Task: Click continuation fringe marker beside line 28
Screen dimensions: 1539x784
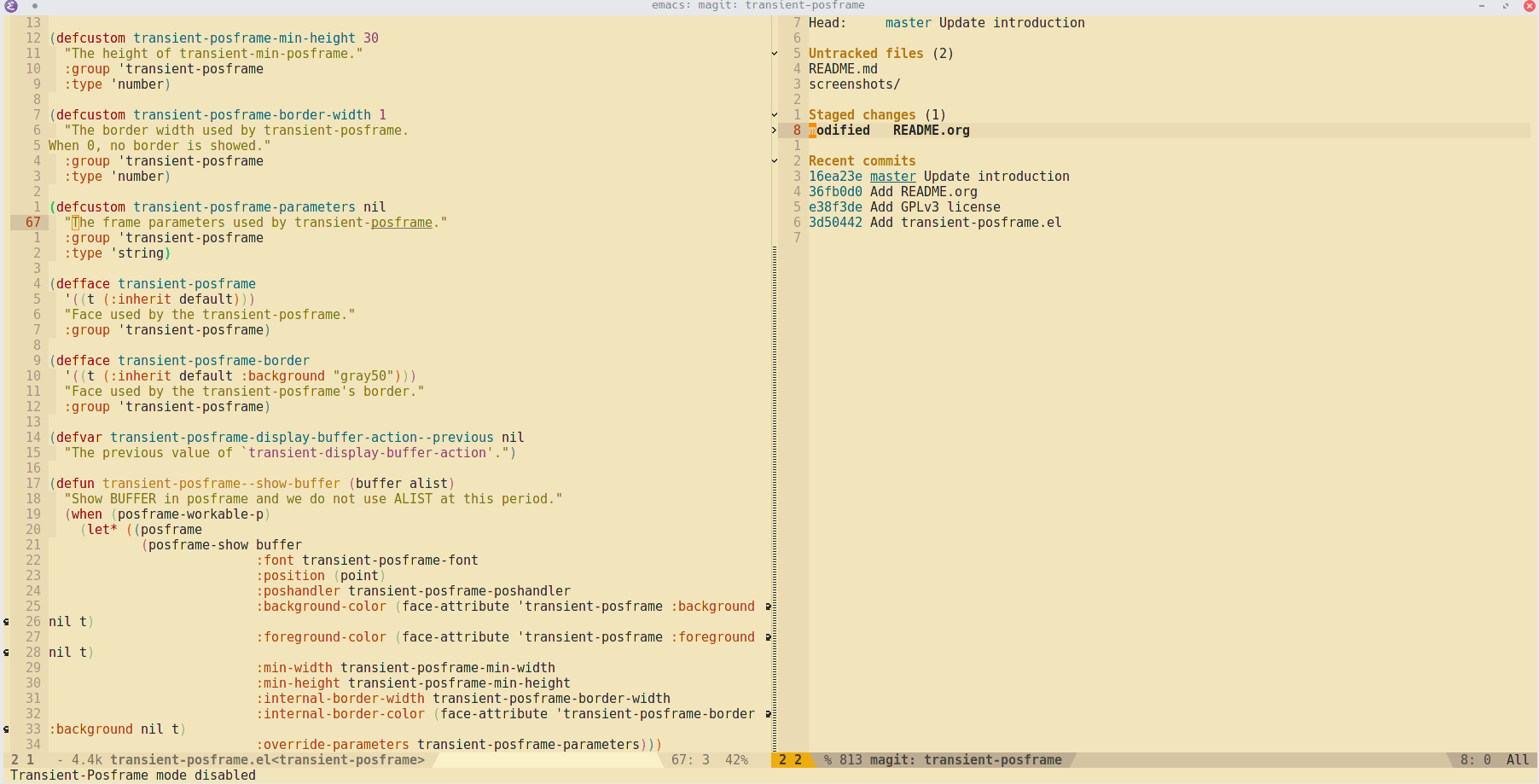Action: [6, 653]
